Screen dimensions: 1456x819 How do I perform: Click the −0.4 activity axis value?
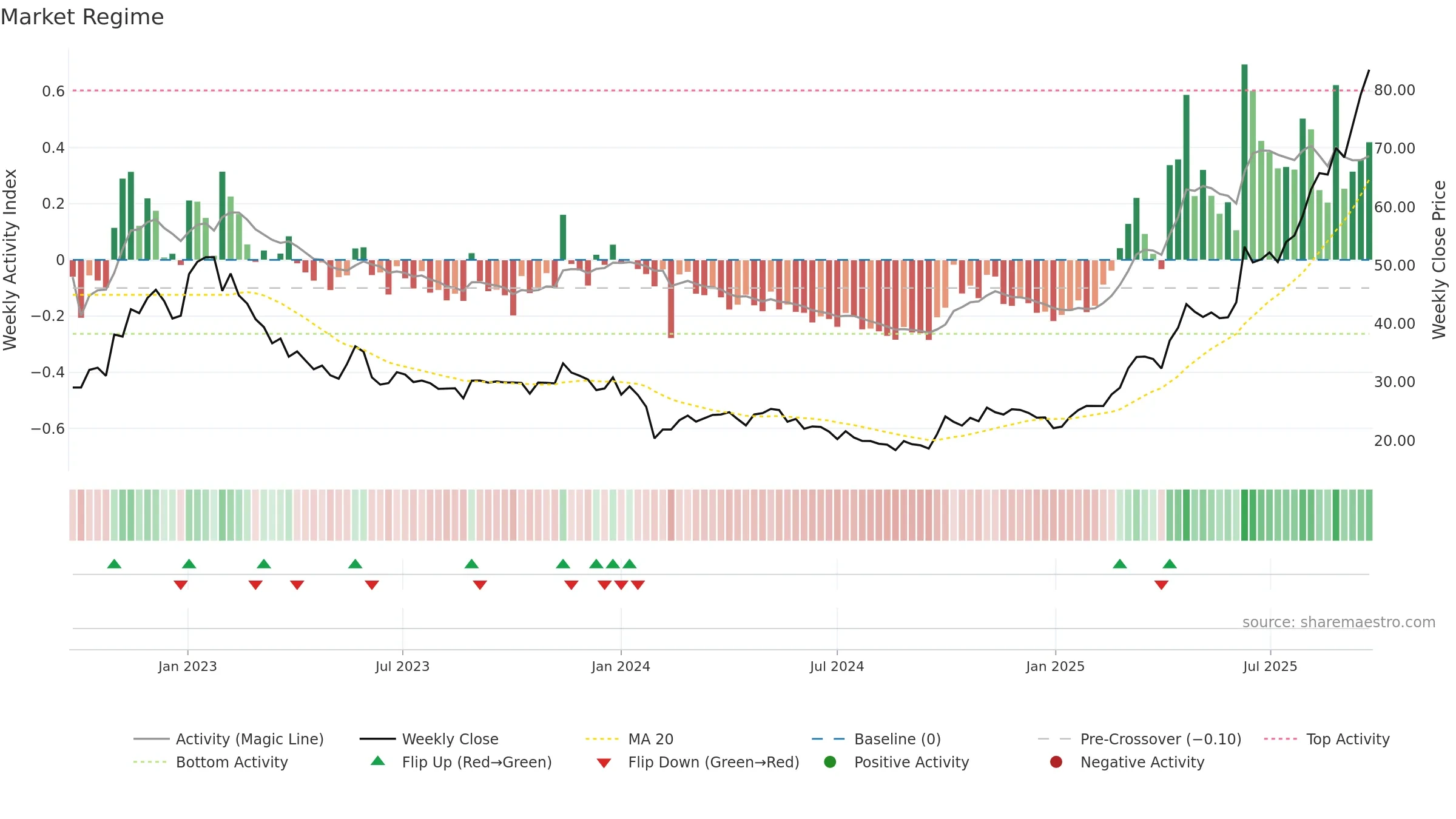[48, 372]
